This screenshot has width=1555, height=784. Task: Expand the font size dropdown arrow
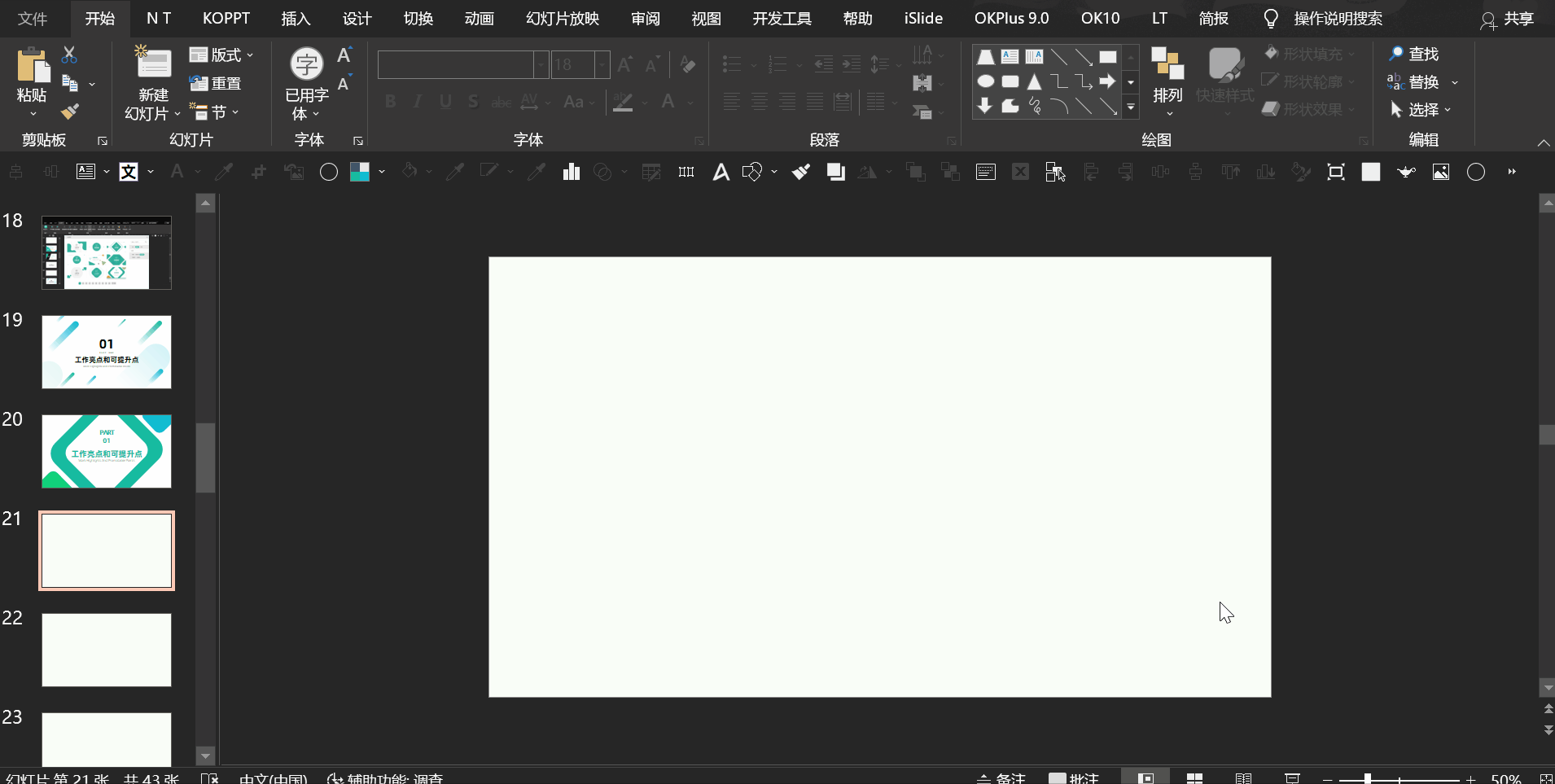[x=602, y=64]
